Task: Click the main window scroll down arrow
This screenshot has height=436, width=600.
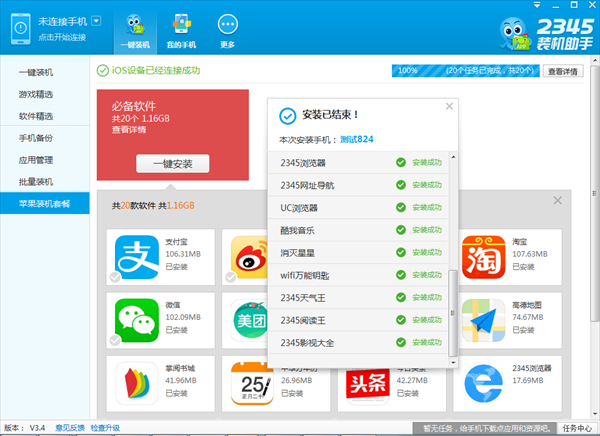Action: tap(595, 414)
